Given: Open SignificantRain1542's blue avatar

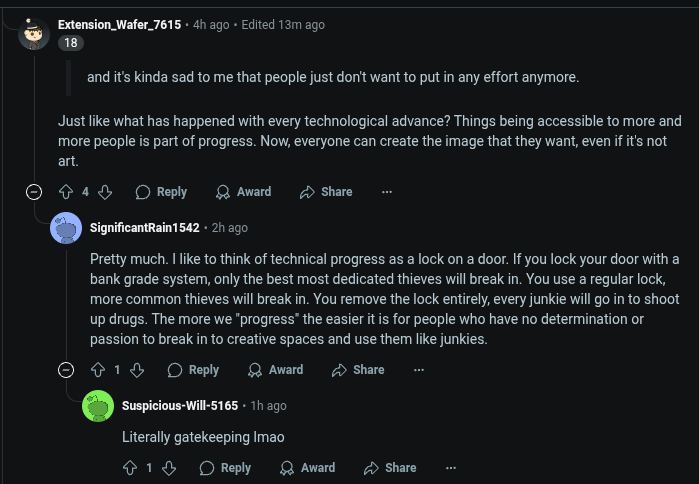Looking at the screenshot, I should [66, 228].
